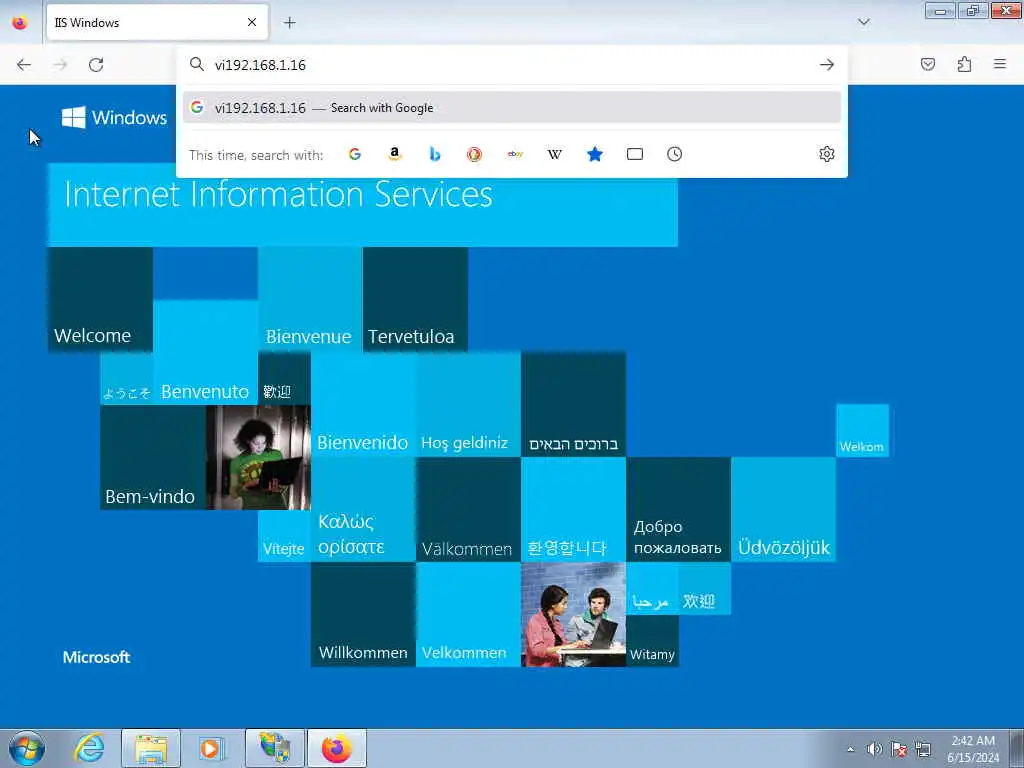Open Windows Media Player from taskbar
The width and height of the screenshot is (1024, 768).
click(x=211, y=748)
